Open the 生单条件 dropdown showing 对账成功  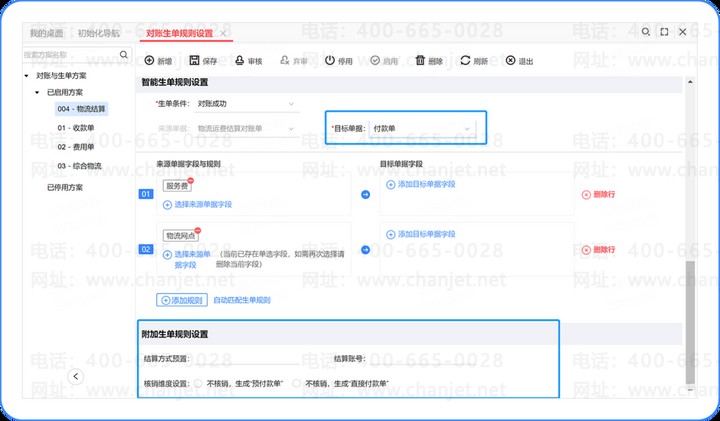(x=247, y=104)
